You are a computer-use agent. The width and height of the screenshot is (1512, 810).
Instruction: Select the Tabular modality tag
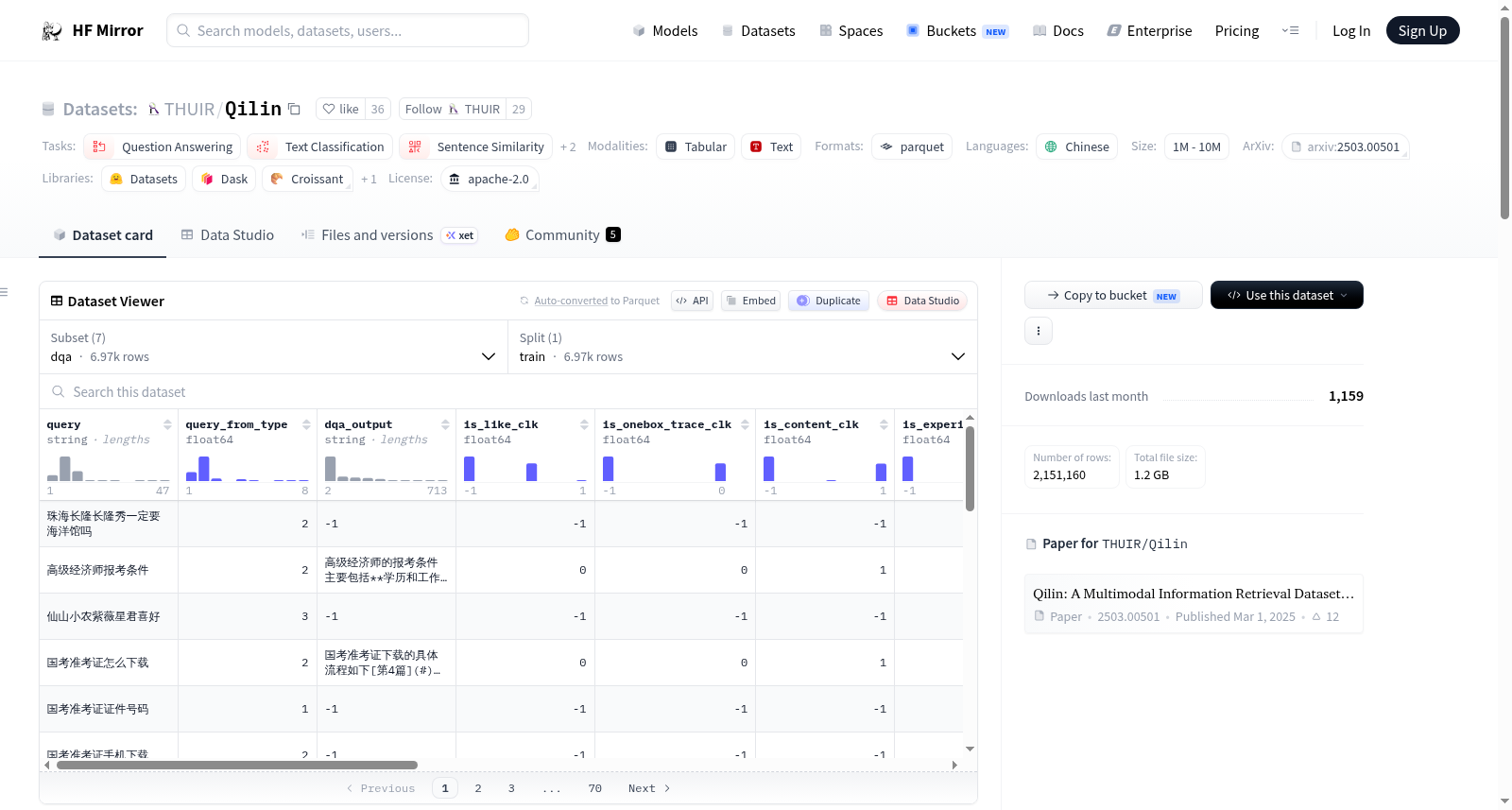696,146
